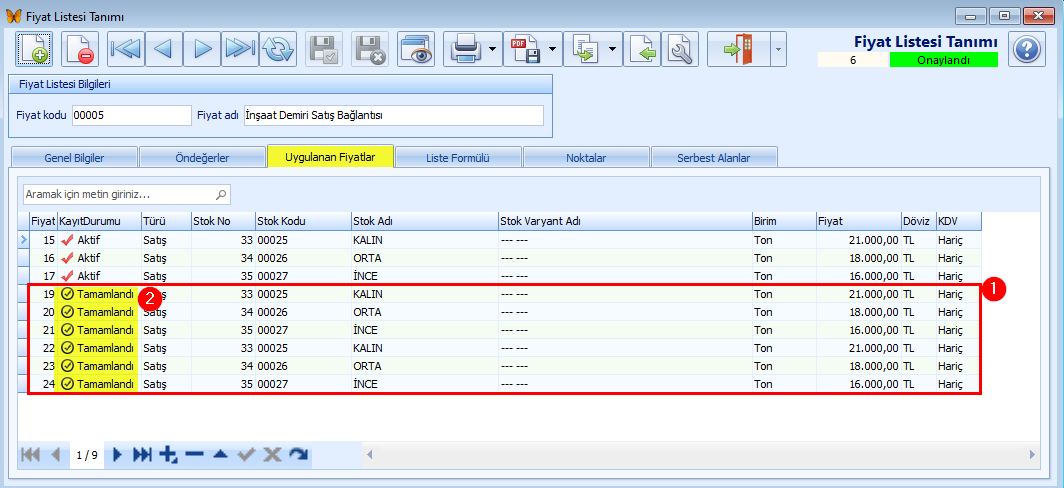Click the new record icon with the green plus
This screenshot has width=1064, height=488.
pos(34,49)
